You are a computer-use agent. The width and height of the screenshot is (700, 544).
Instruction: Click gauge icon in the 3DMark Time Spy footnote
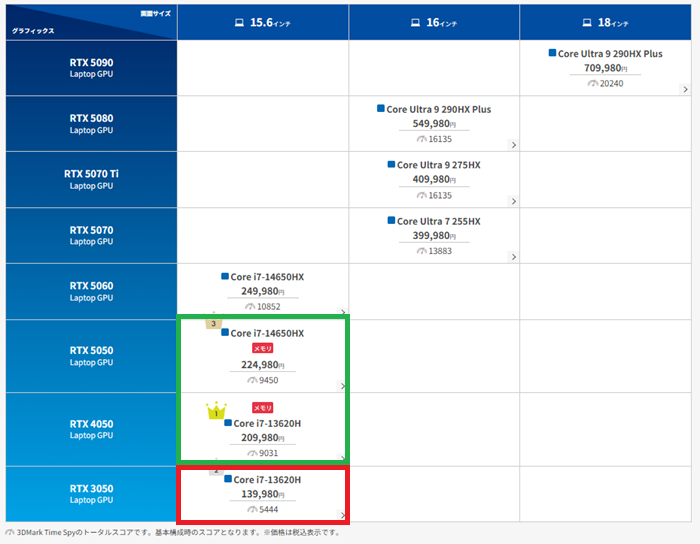point(10,532)
